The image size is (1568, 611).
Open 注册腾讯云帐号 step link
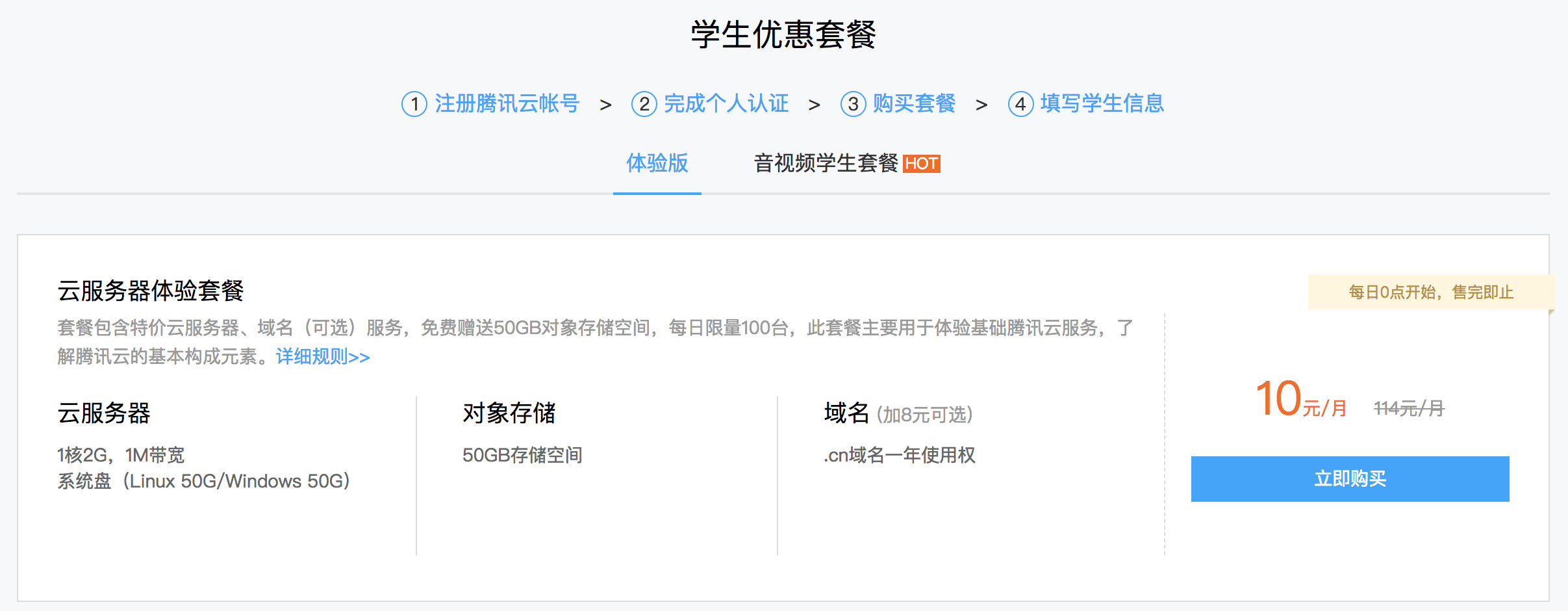(x=507, y=103)
